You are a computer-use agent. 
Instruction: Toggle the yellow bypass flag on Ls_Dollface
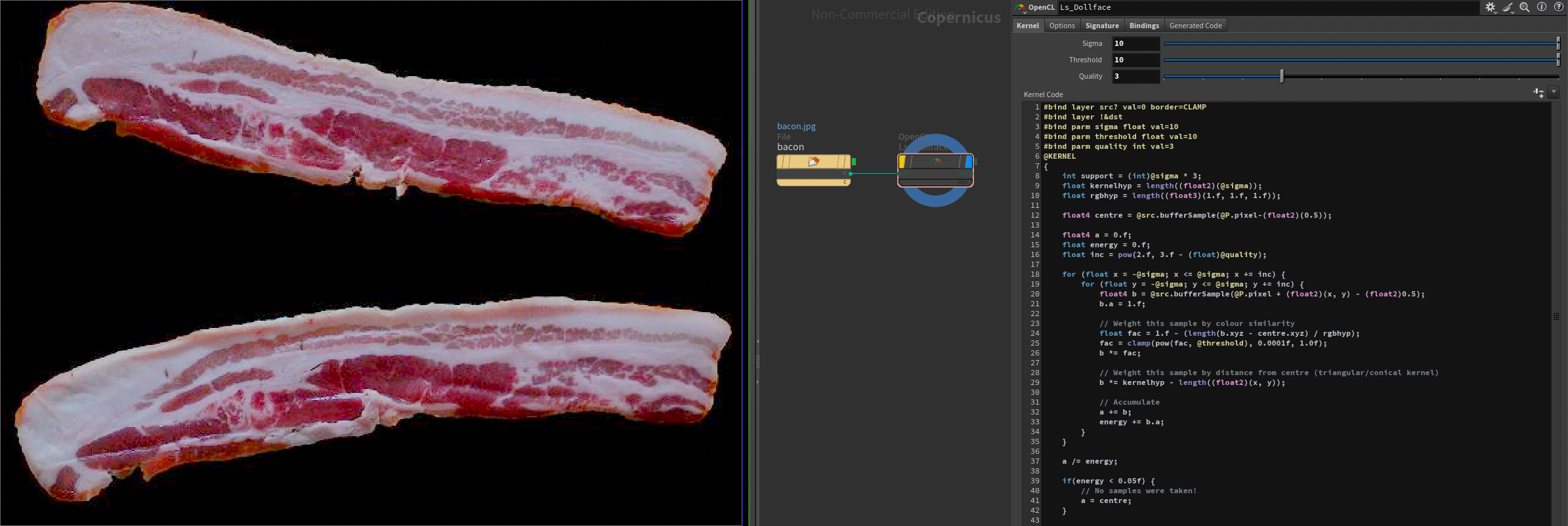point(902,161)
